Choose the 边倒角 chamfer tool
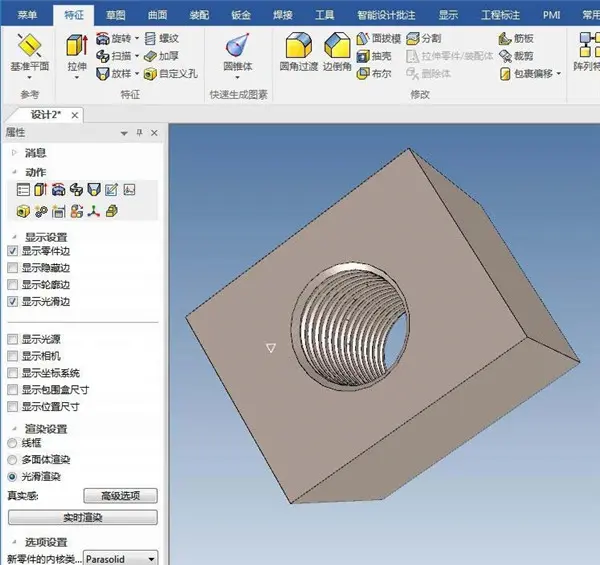Screen dimensions: 600x565 (x=337, y=51)
